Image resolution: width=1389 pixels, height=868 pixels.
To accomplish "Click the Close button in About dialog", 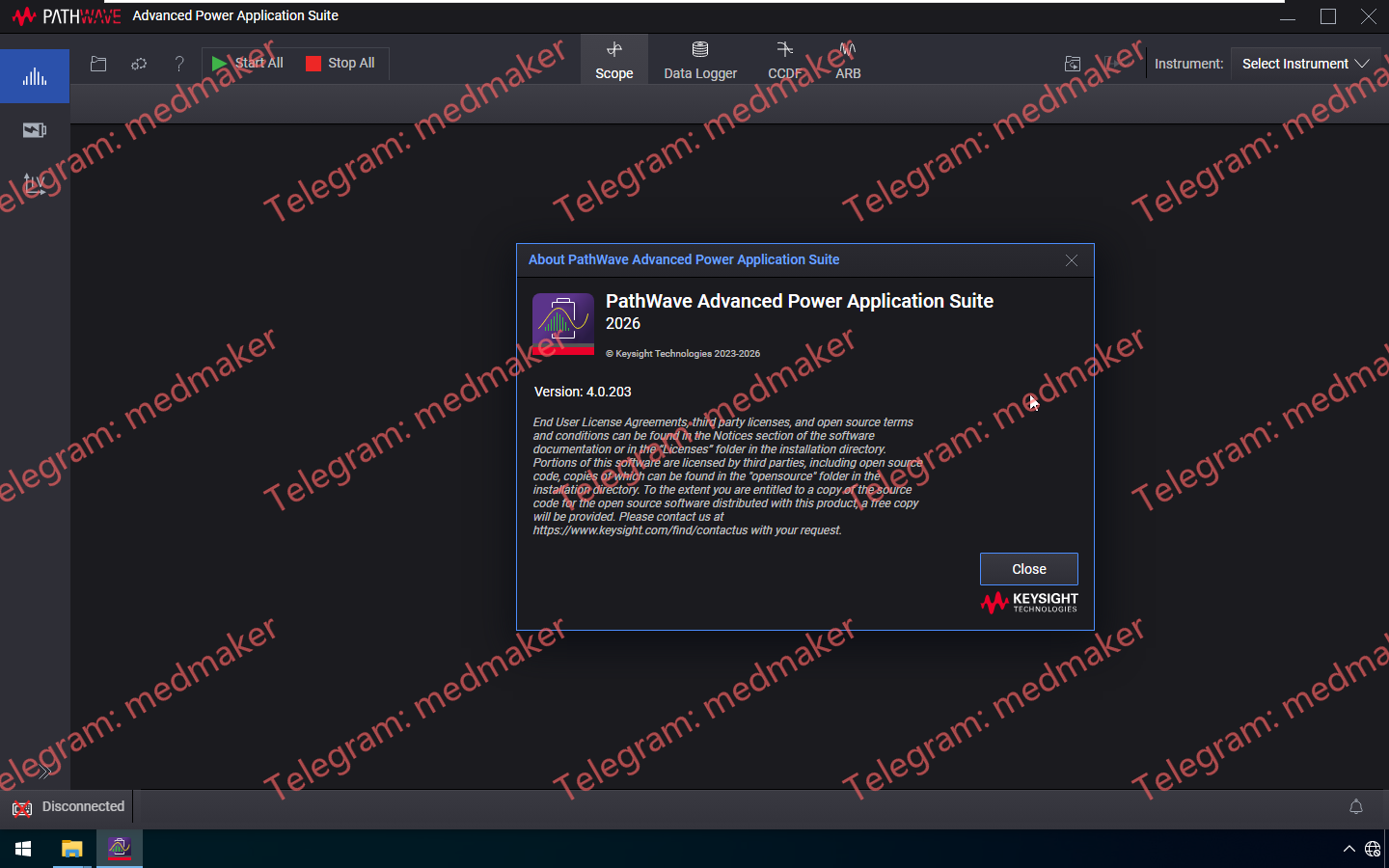I will tap(1029, 569).
